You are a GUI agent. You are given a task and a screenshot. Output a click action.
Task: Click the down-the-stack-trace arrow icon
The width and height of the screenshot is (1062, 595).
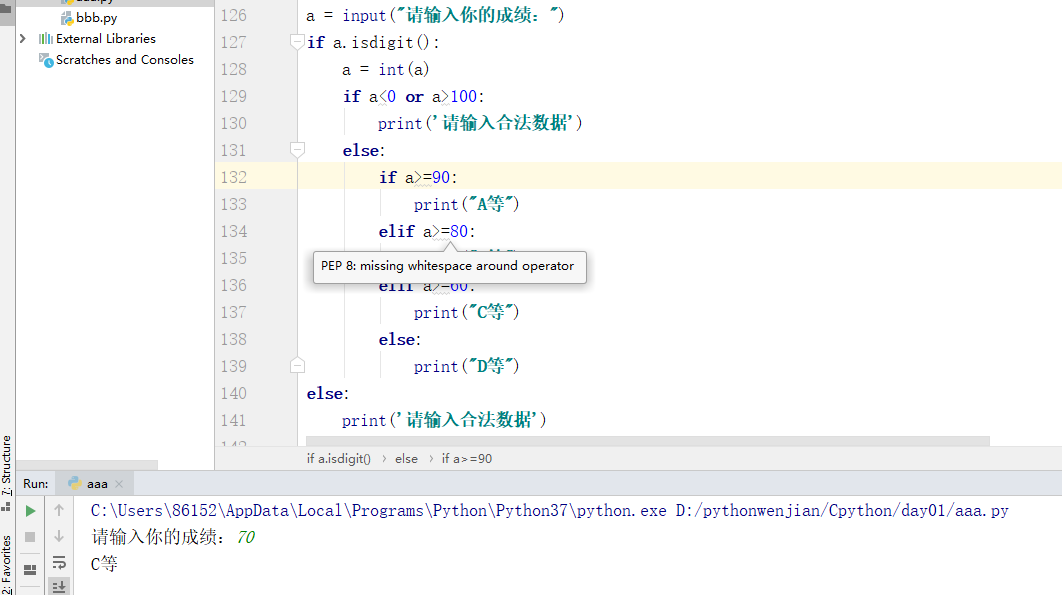[59, 537]
